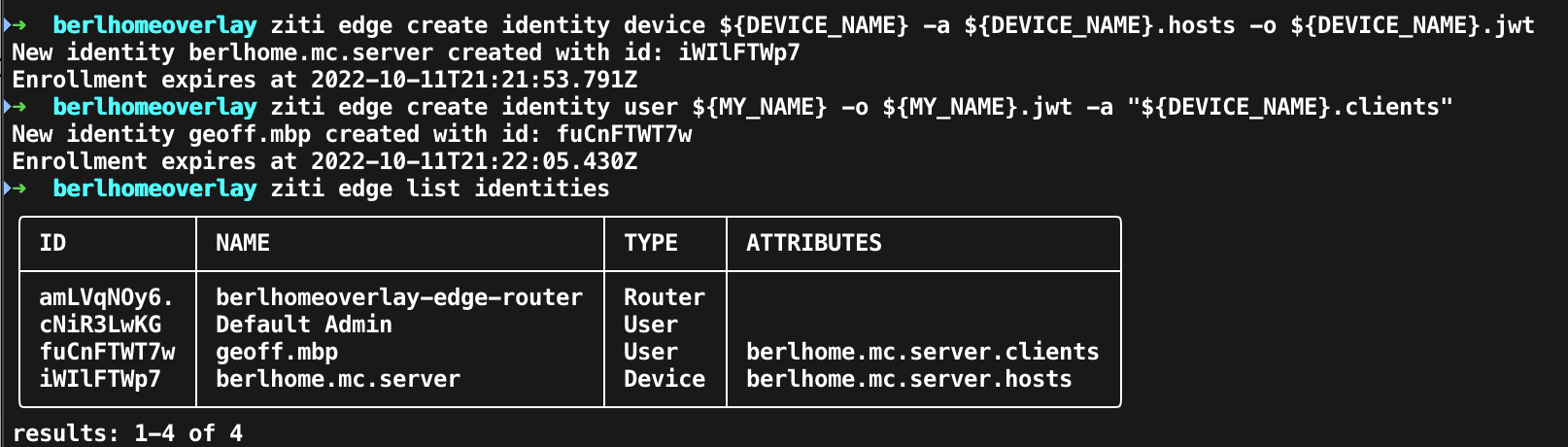Click the ziti edge list identities command text
This screenshot has height=447, width=1568.
click(440, 189)
